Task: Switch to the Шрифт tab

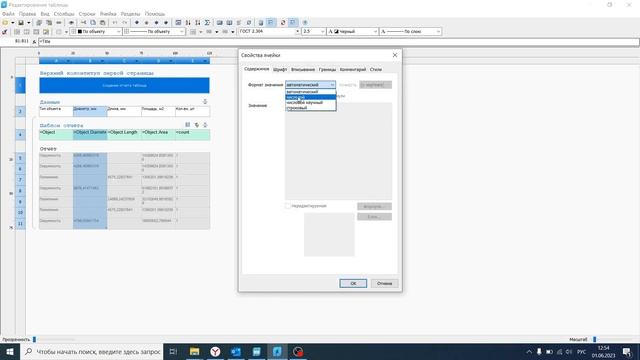Action: (x=280, y=70)
